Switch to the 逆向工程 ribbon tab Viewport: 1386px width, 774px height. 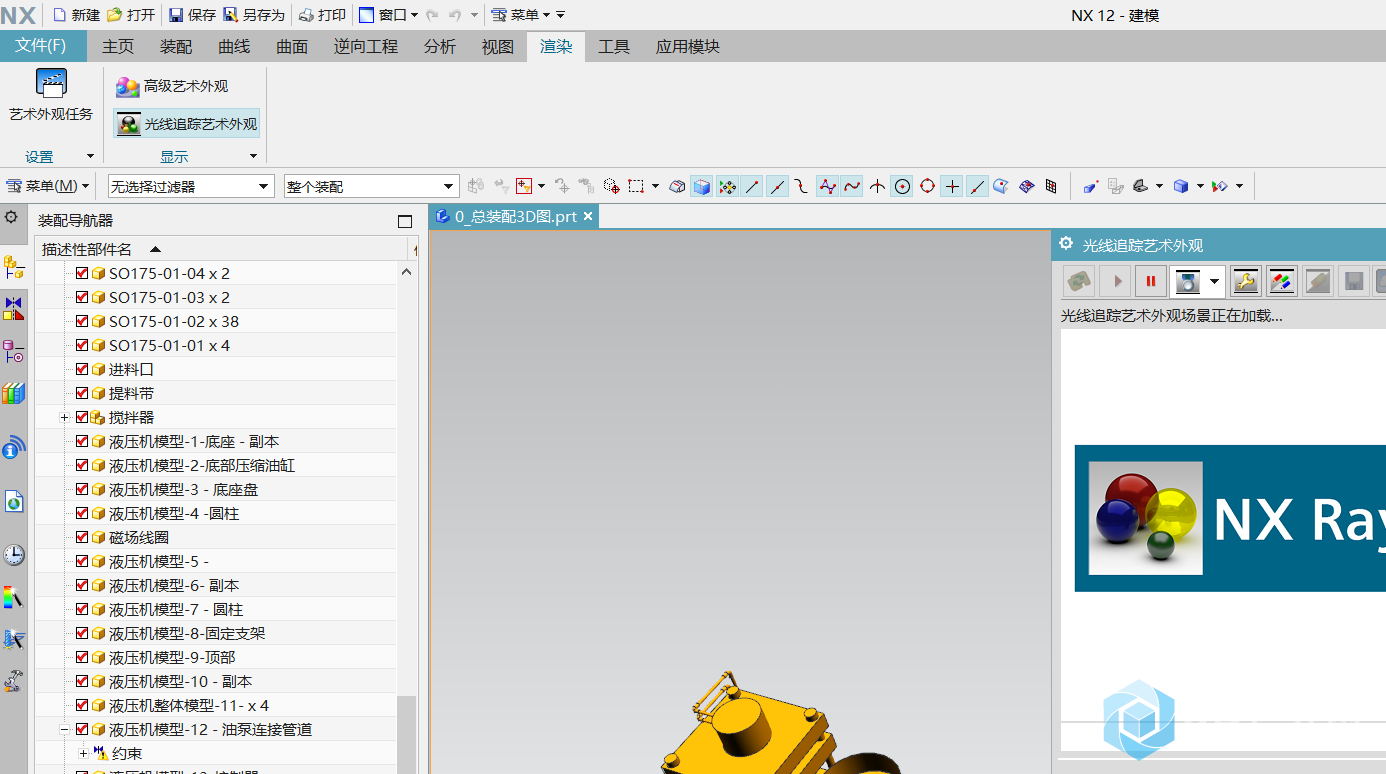(x=366, y=46)
